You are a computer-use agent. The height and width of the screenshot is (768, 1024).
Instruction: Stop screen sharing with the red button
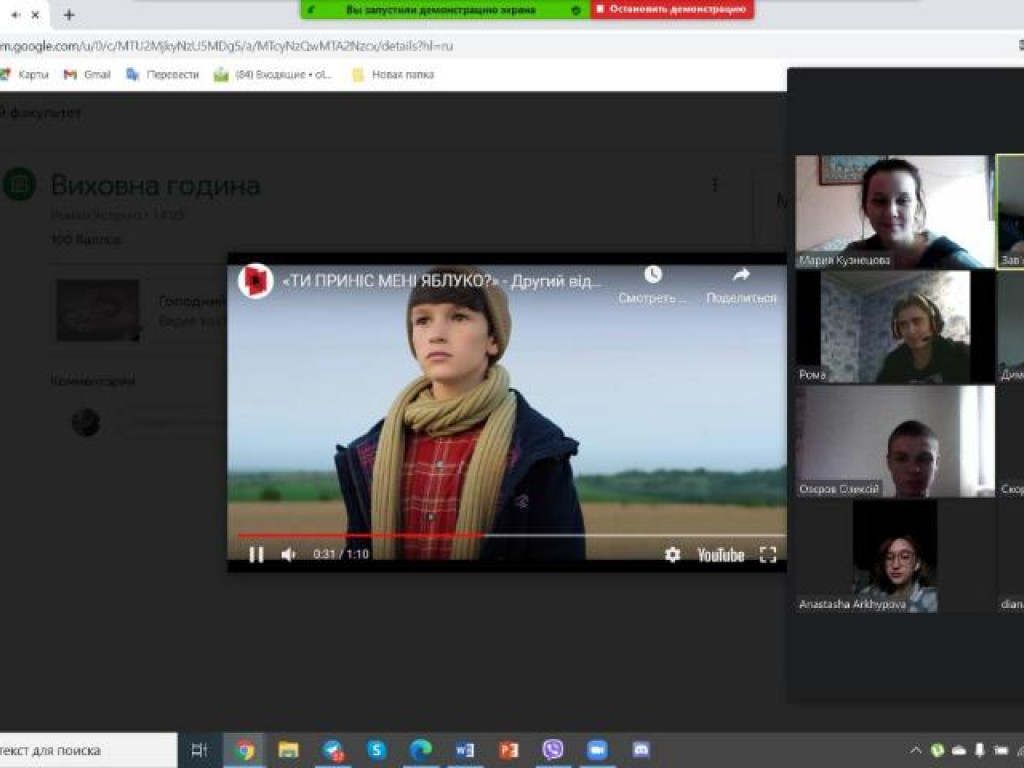pos(672,9)
